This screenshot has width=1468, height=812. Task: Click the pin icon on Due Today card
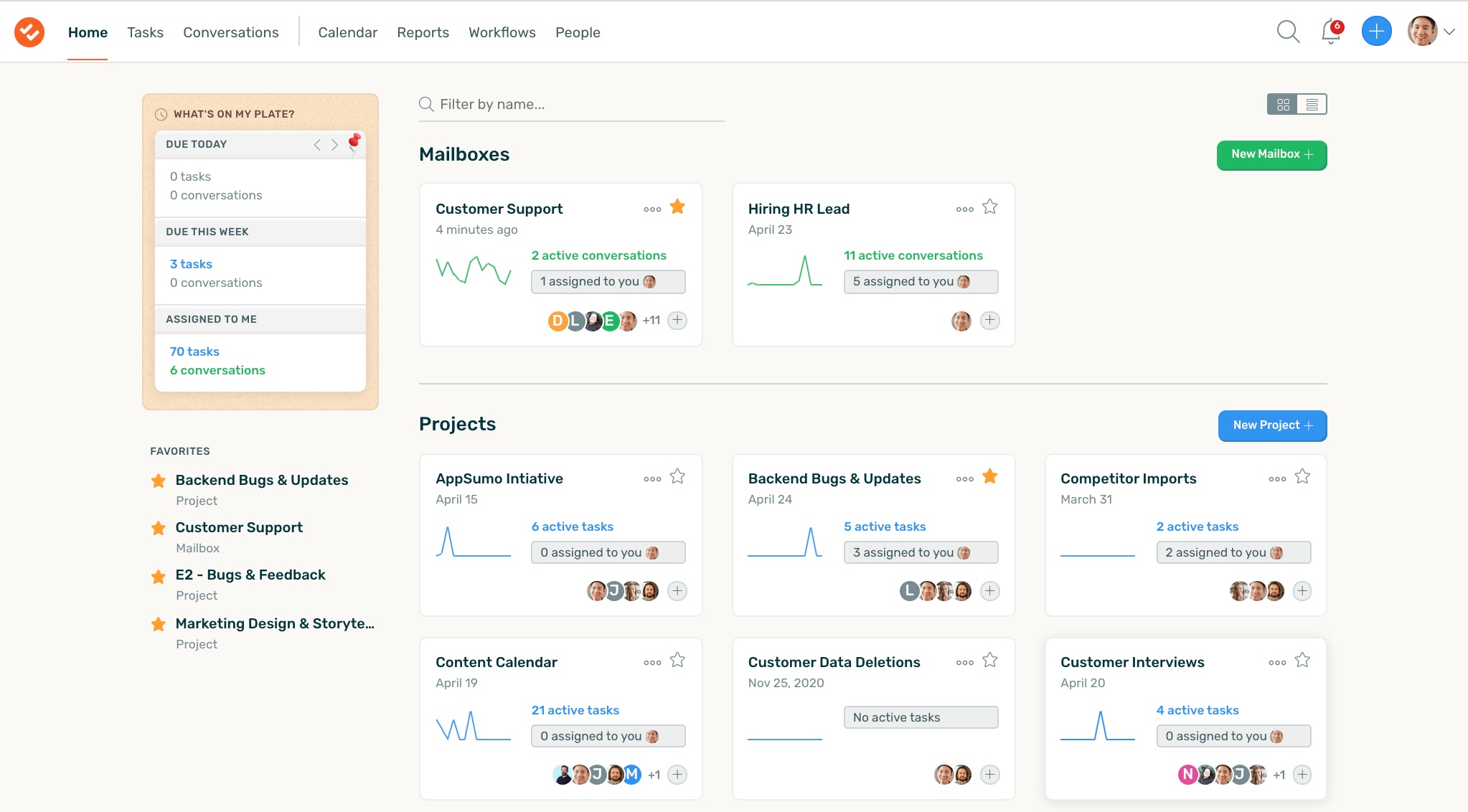click(x=353, y=142)
